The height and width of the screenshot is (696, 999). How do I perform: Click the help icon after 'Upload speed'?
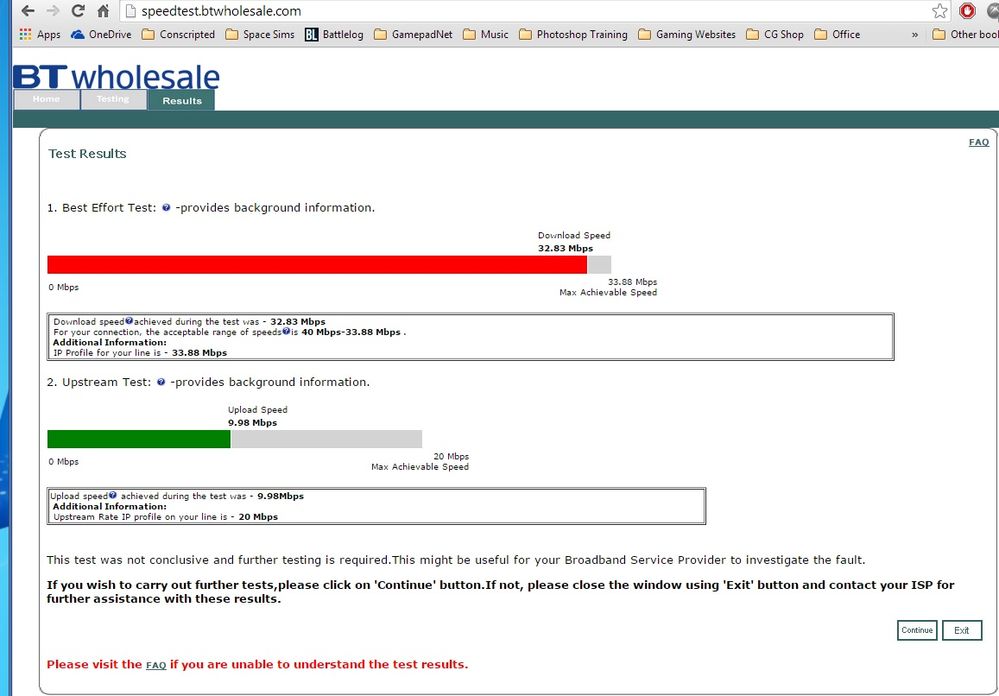click(113, 495)
